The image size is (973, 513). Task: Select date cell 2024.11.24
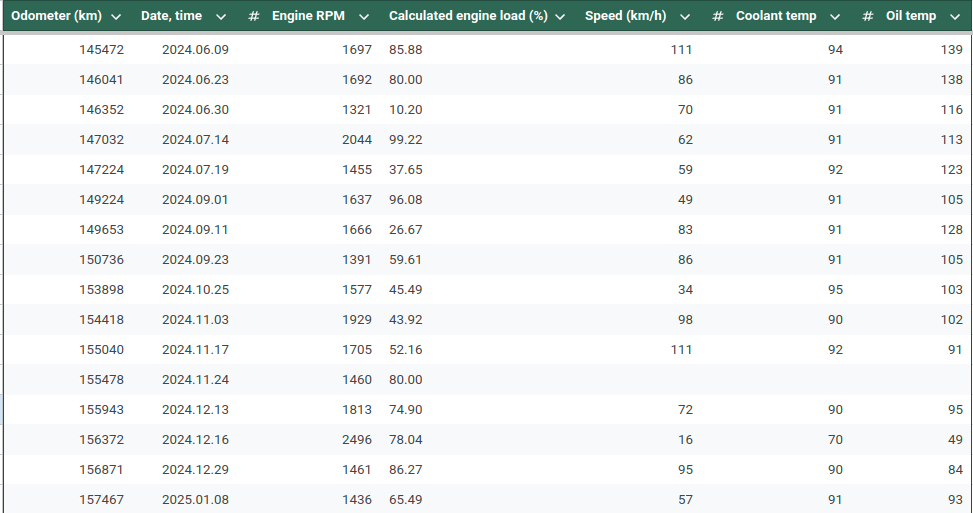[195, 380]
